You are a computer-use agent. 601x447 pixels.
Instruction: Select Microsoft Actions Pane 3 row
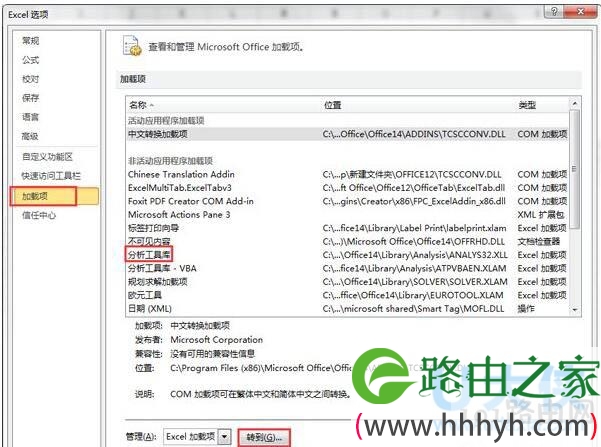click(x=347, y=215)
